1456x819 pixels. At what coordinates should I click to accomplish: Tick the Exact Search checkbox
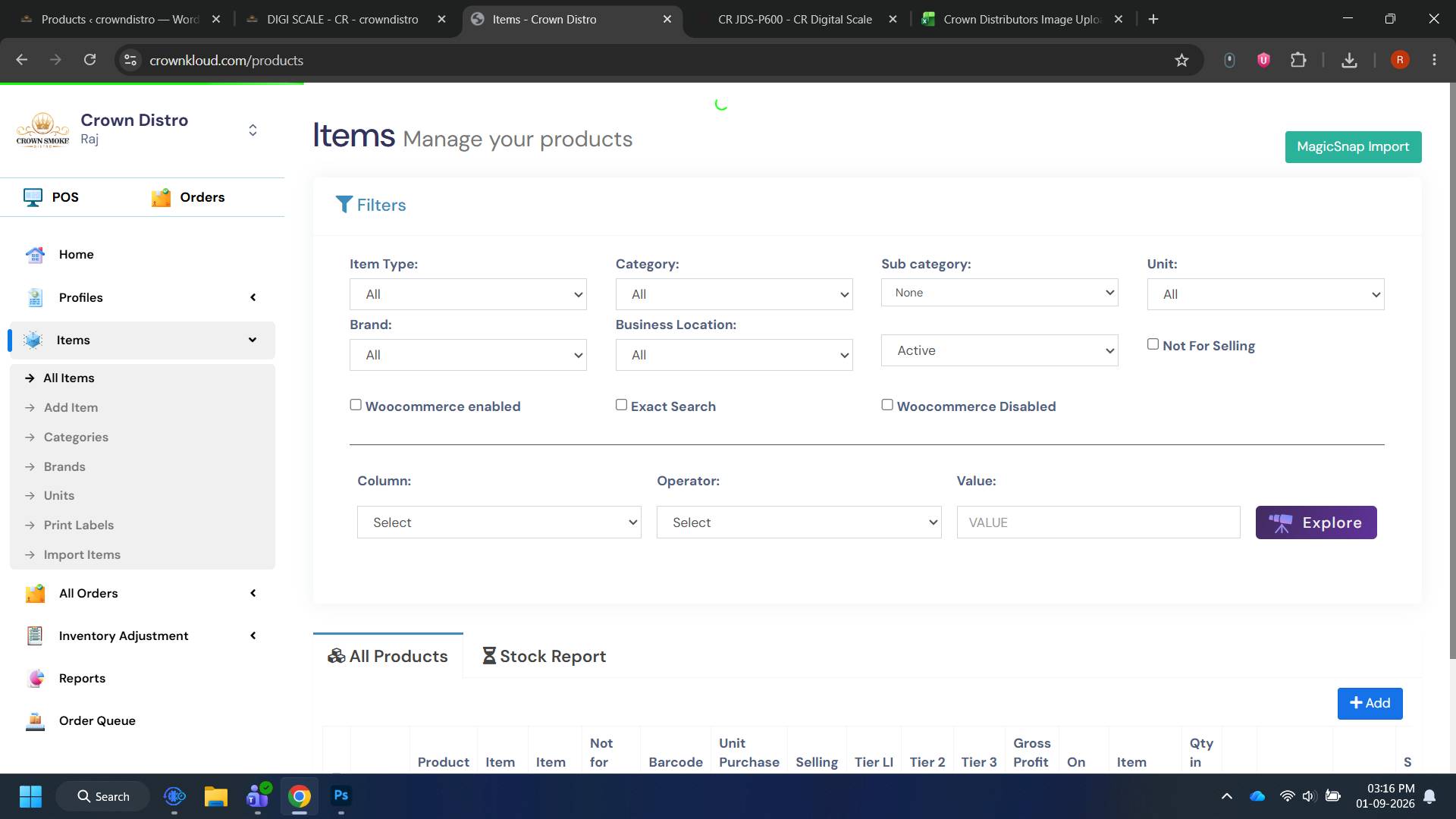pyautogui.click(x=621, y=405)
